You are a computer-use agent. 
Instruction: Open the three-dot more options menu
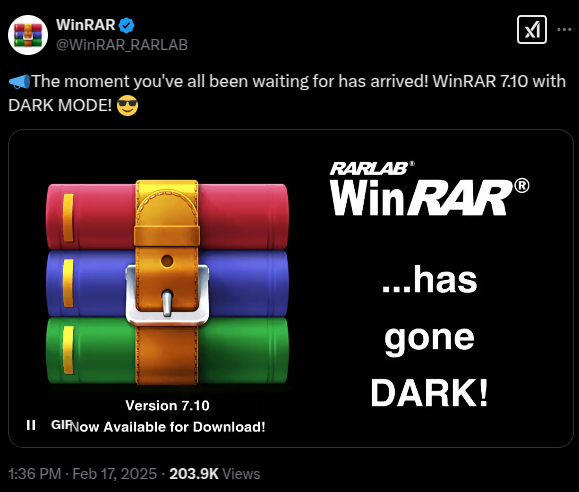point(564,30)
